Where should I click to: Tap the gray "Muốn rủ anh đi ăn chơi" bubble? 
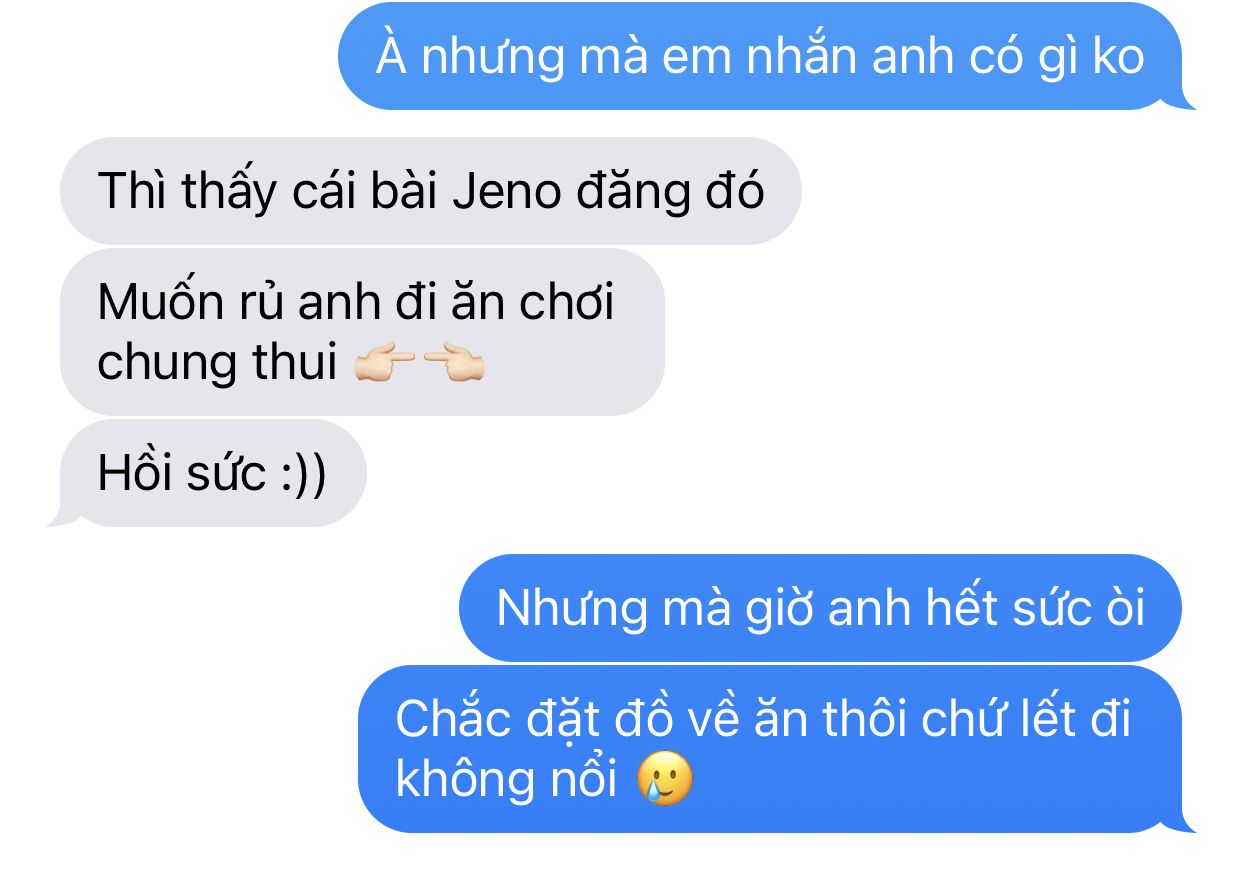362,331
